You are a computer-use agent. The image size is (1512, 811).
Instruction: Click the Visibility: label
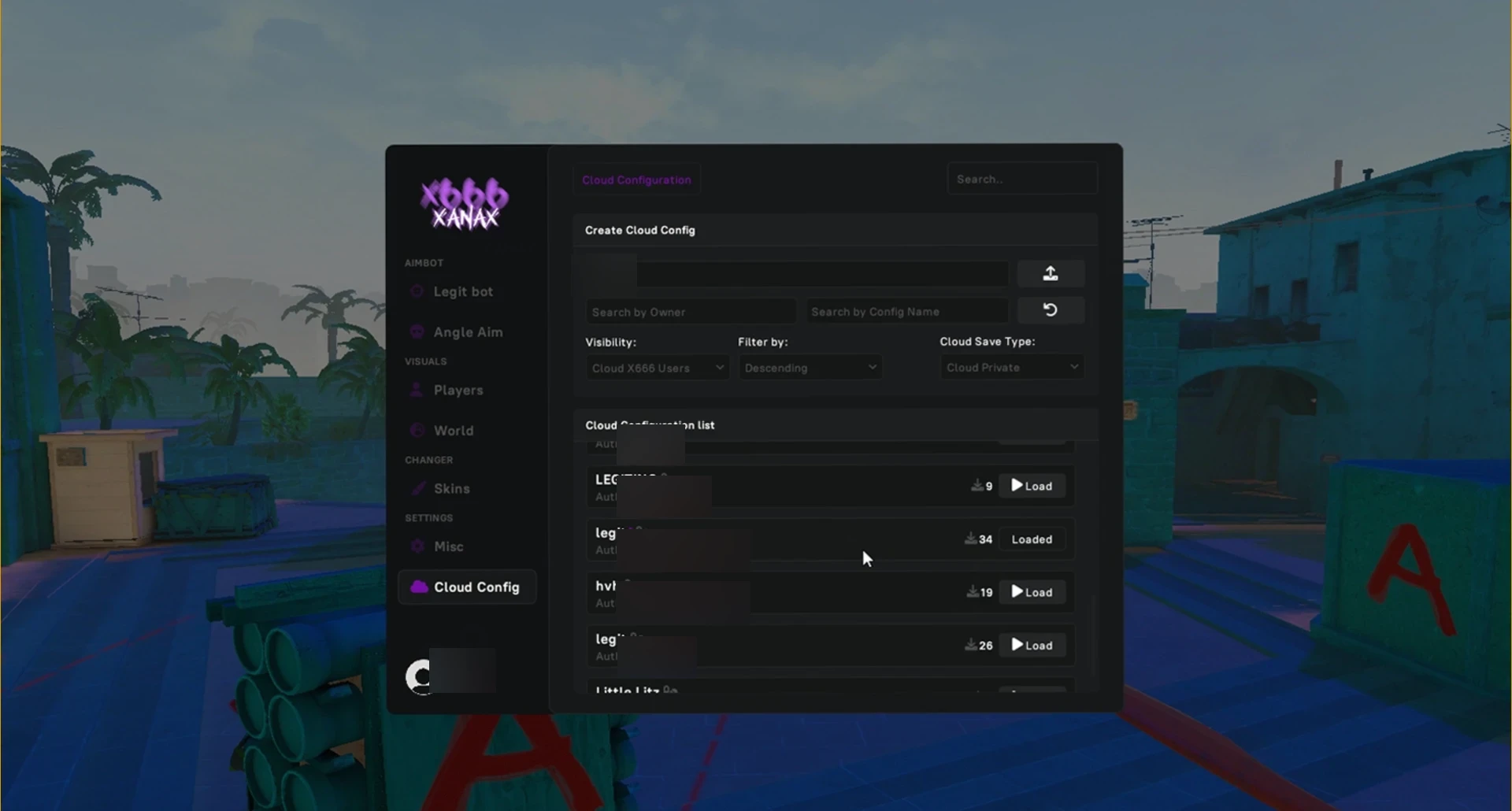[610, 342]
